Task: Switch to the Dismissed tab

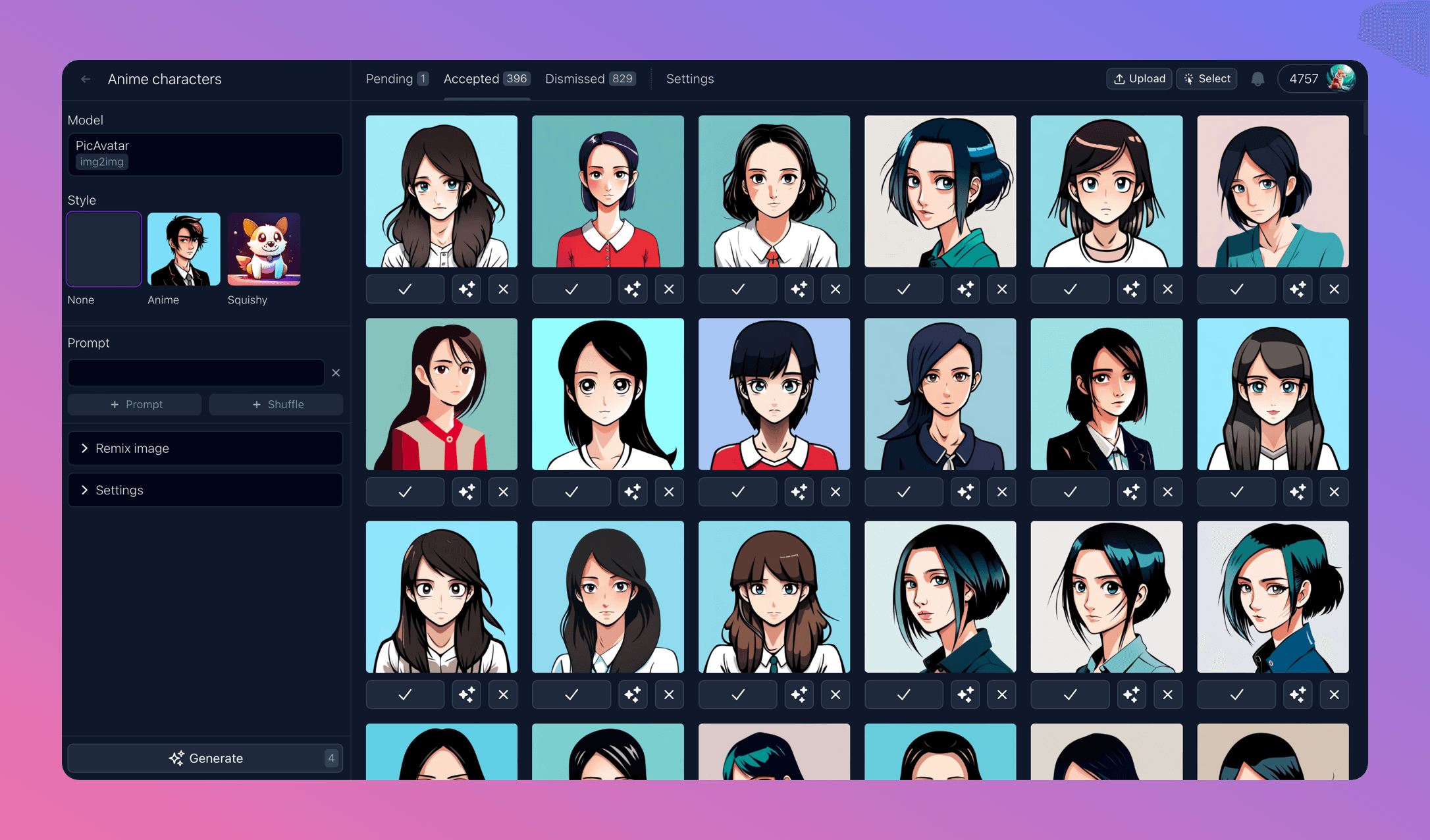Action: pyautogui.click(x=590, y=79)
